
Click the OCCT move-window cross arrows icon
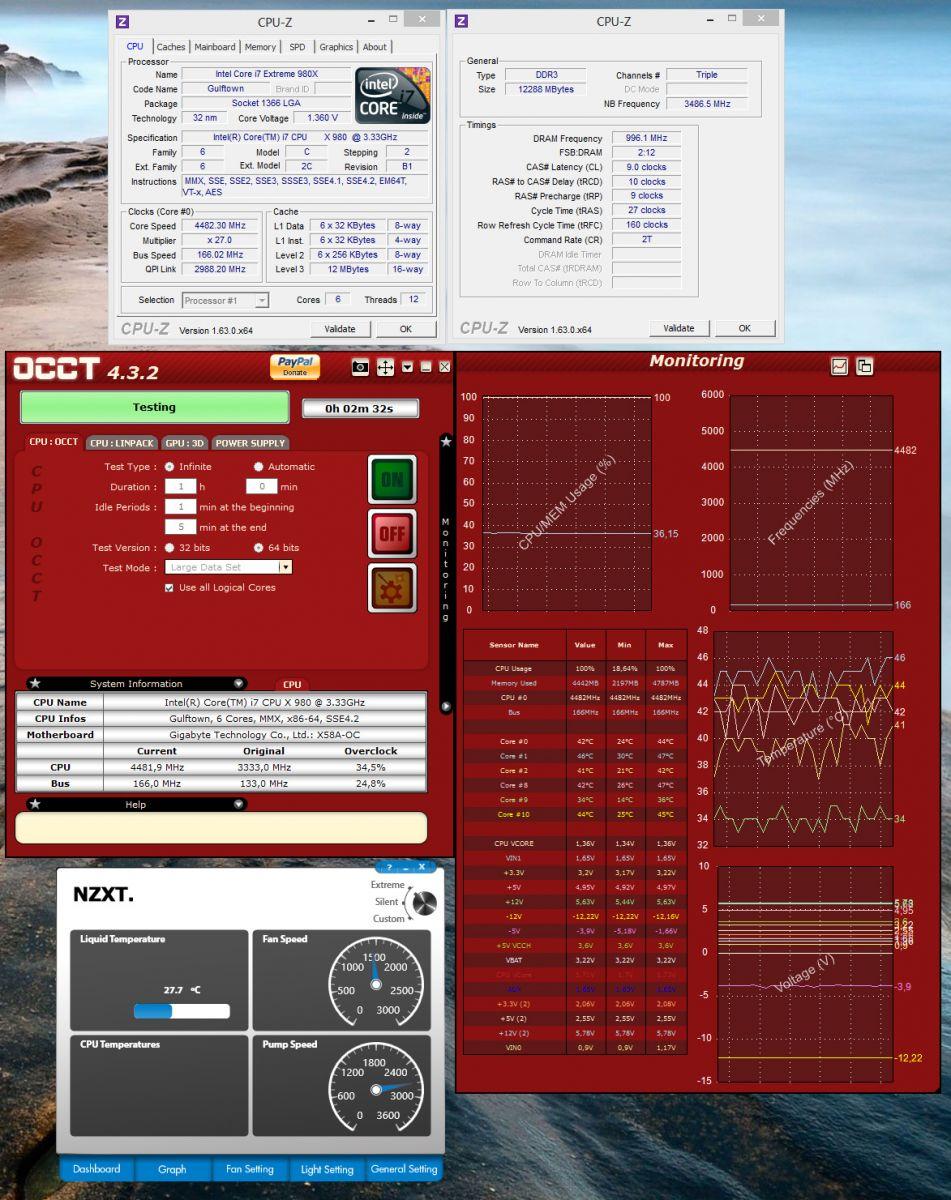pyautogui.click(x=385, y=368)
